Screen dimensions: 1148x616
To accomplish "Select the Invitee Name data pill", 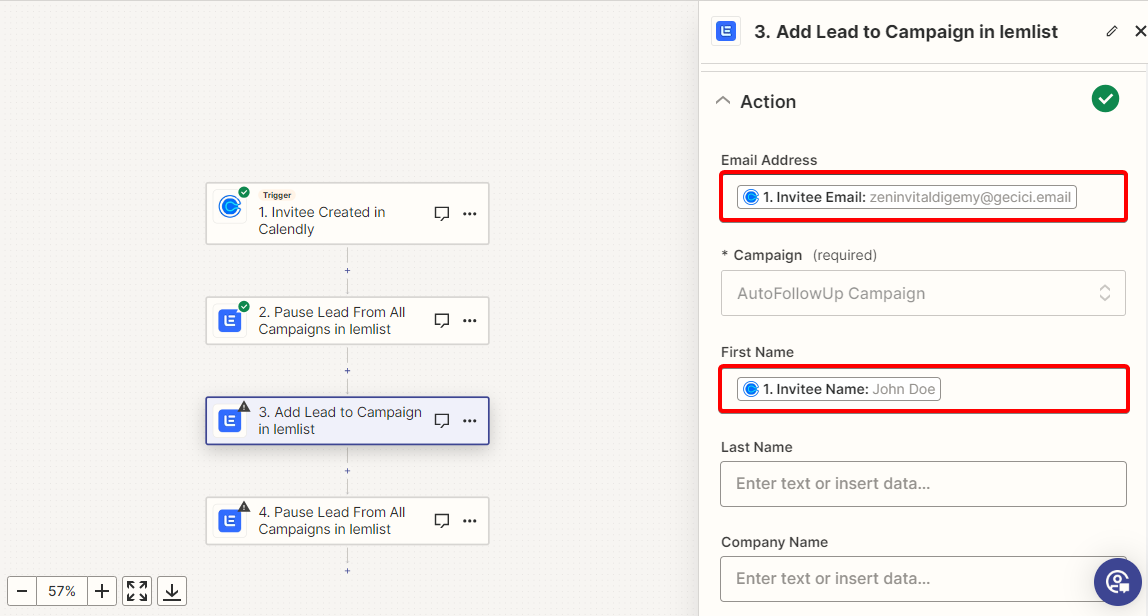I will pos(838,389).
